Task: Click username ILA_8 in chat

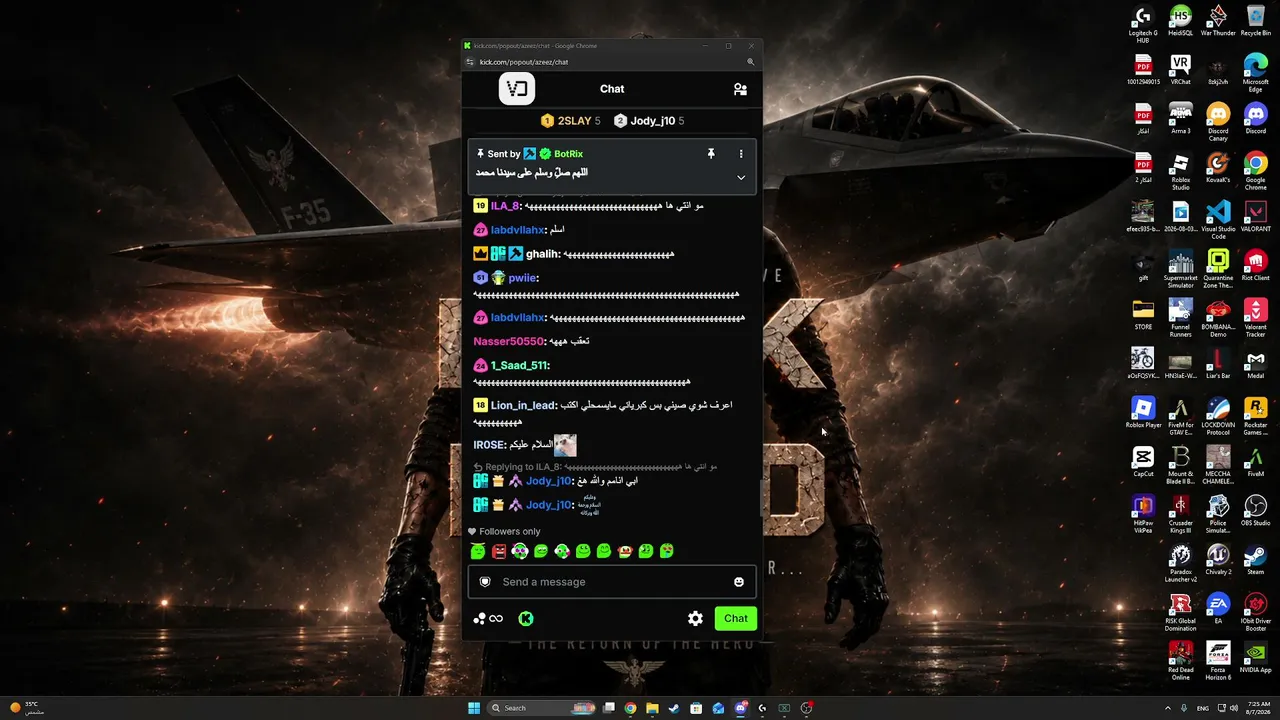Action: [505, 206]
